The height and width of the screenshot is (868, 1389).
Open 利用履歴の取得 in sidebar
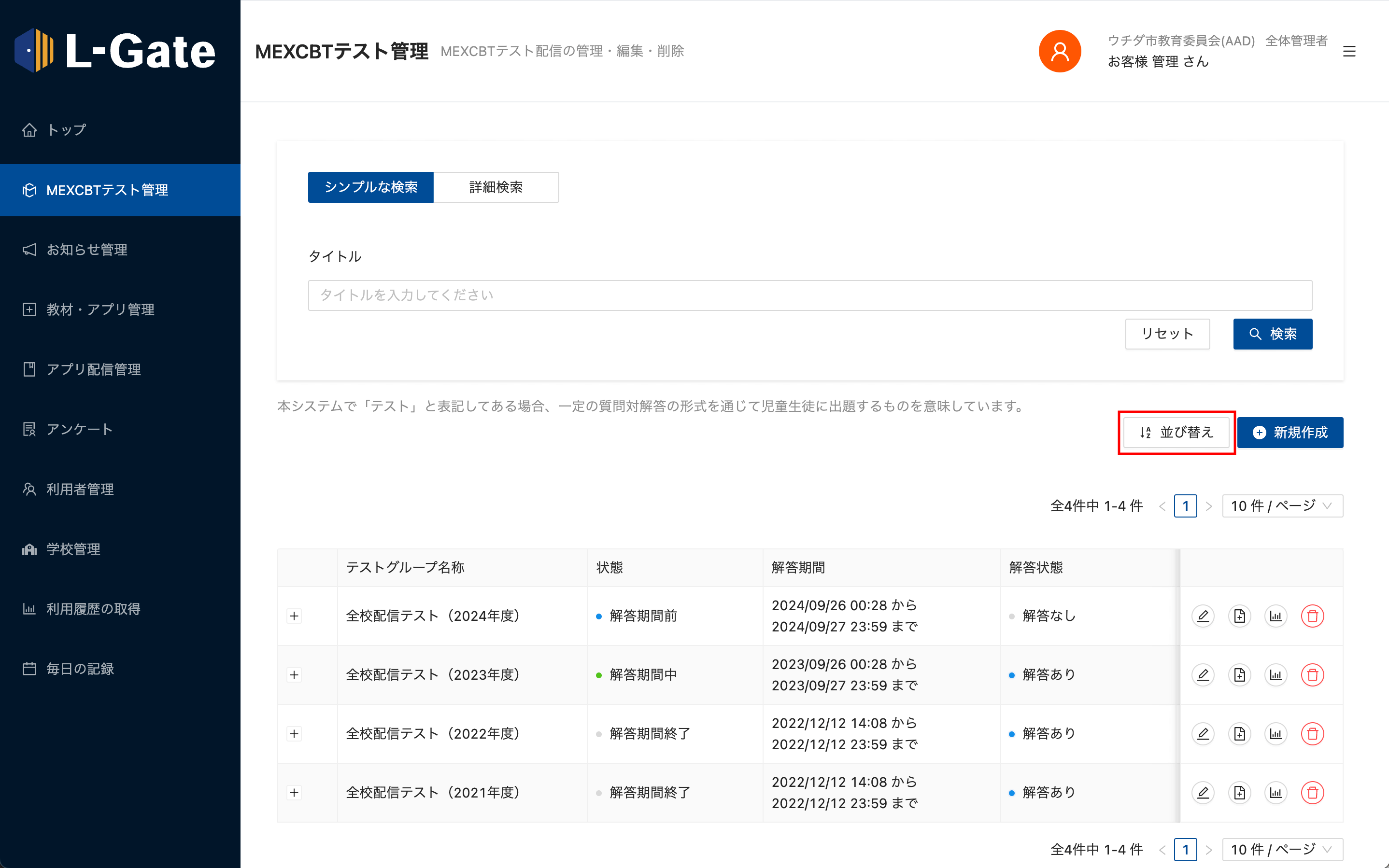point(120,609)
